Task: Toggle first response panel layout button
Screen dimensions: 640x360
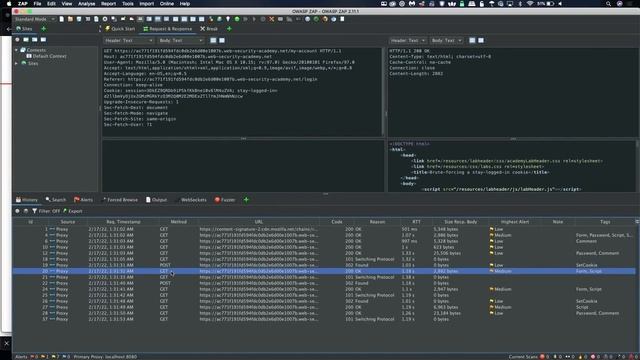Action: (x=472, y=40)
